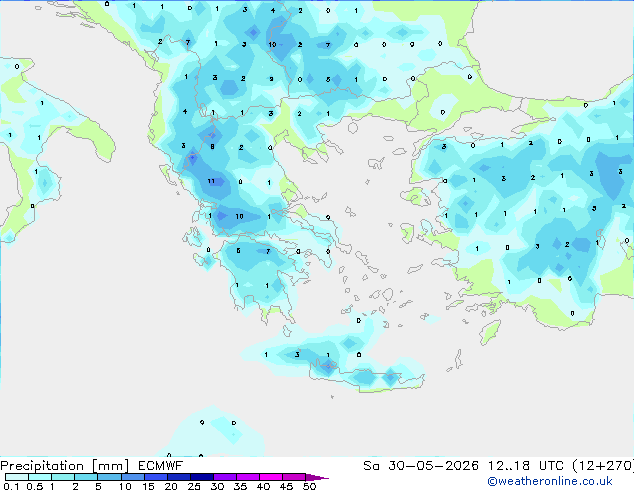Click the lightest 0.1–0.5 legend color swatch
This screenshot has height=490, width=634.
(17, 477)
